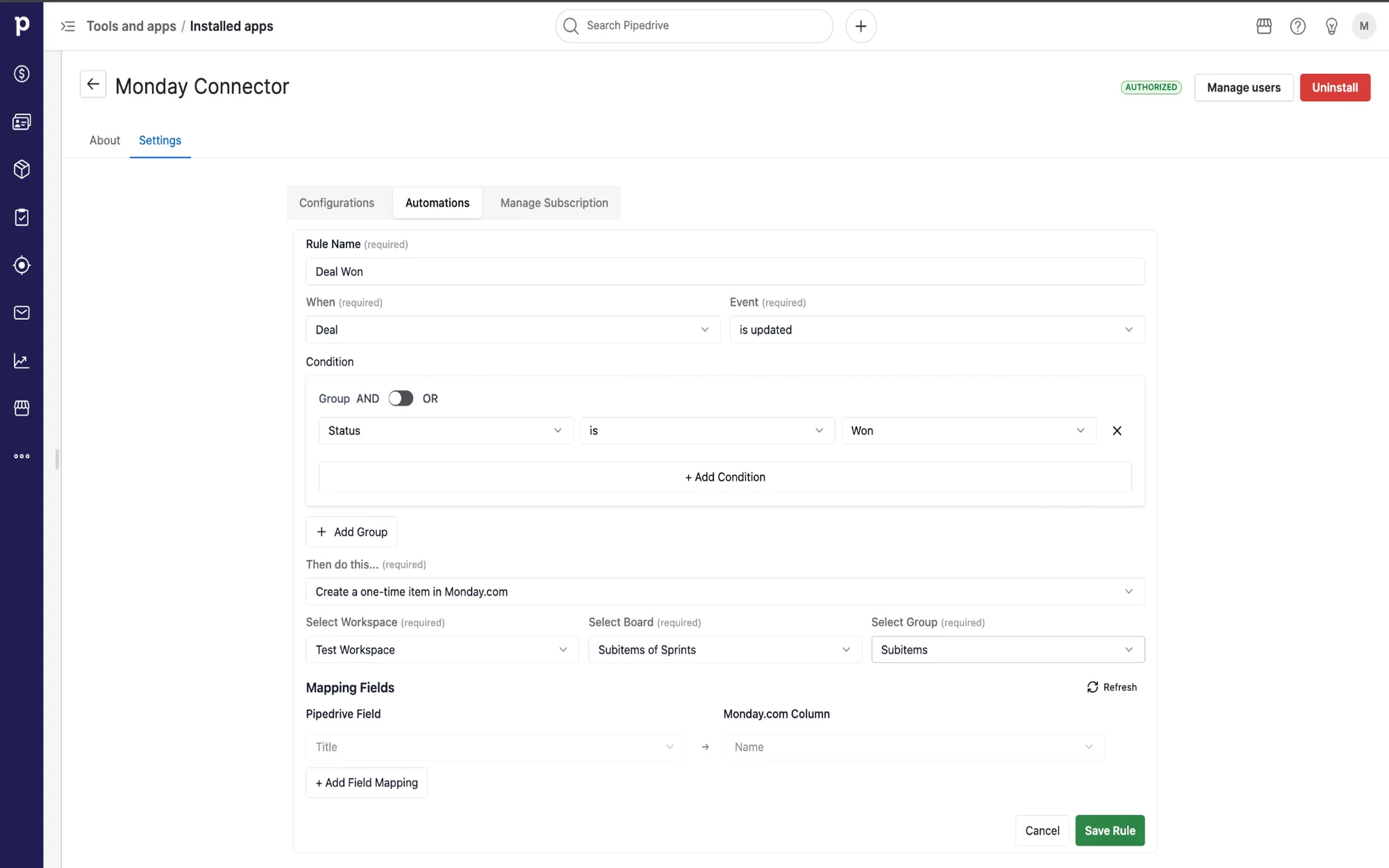Open Contacts from the sidebar card icon
1389x868 pixels.
[22, 122]
